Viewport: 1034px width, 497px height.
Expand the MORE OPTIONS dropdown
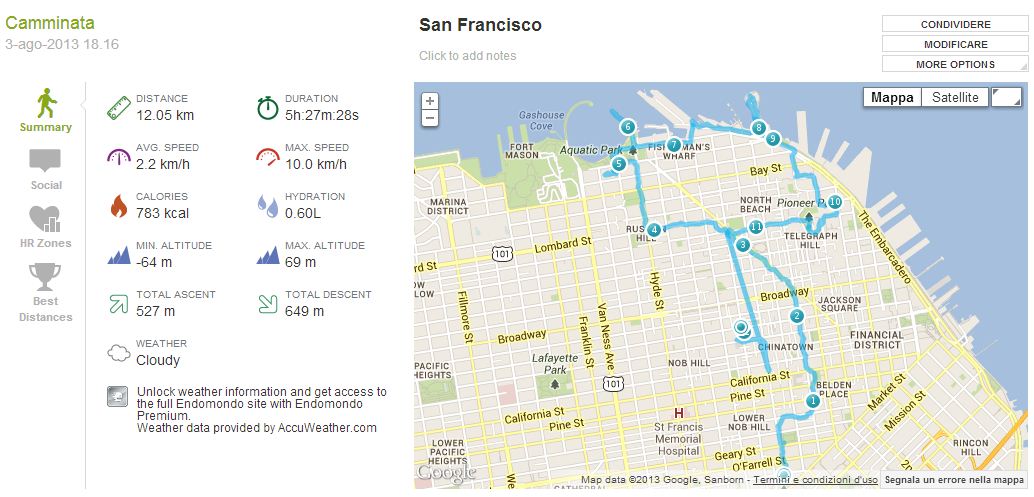click(953, 64)
